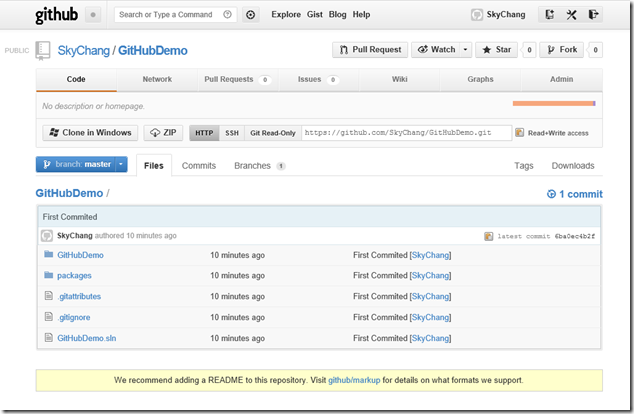Click the github logo

[57, 15]
